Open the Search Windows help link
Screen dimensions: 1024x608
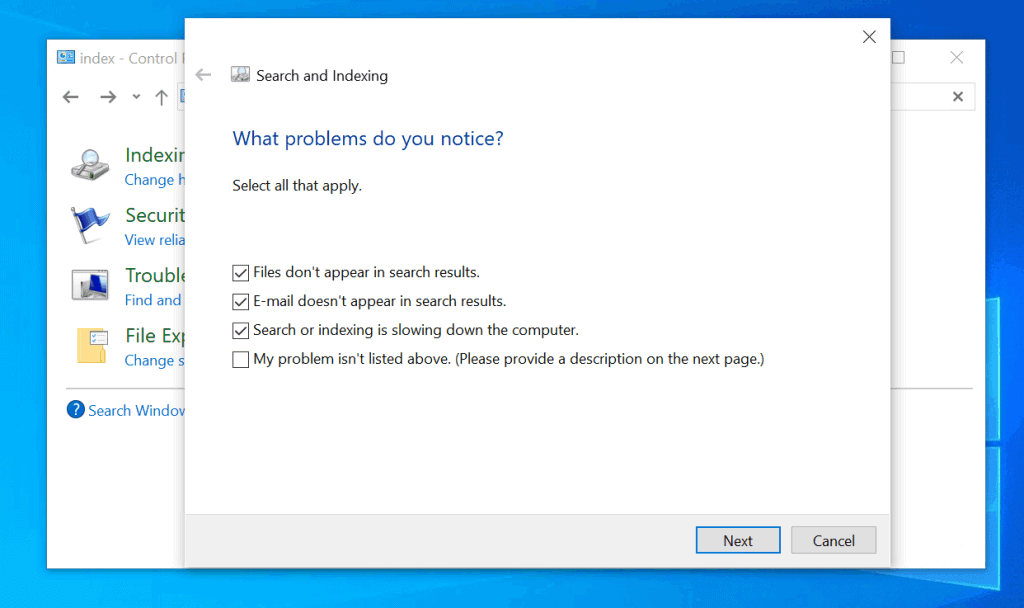pos(136,410)
